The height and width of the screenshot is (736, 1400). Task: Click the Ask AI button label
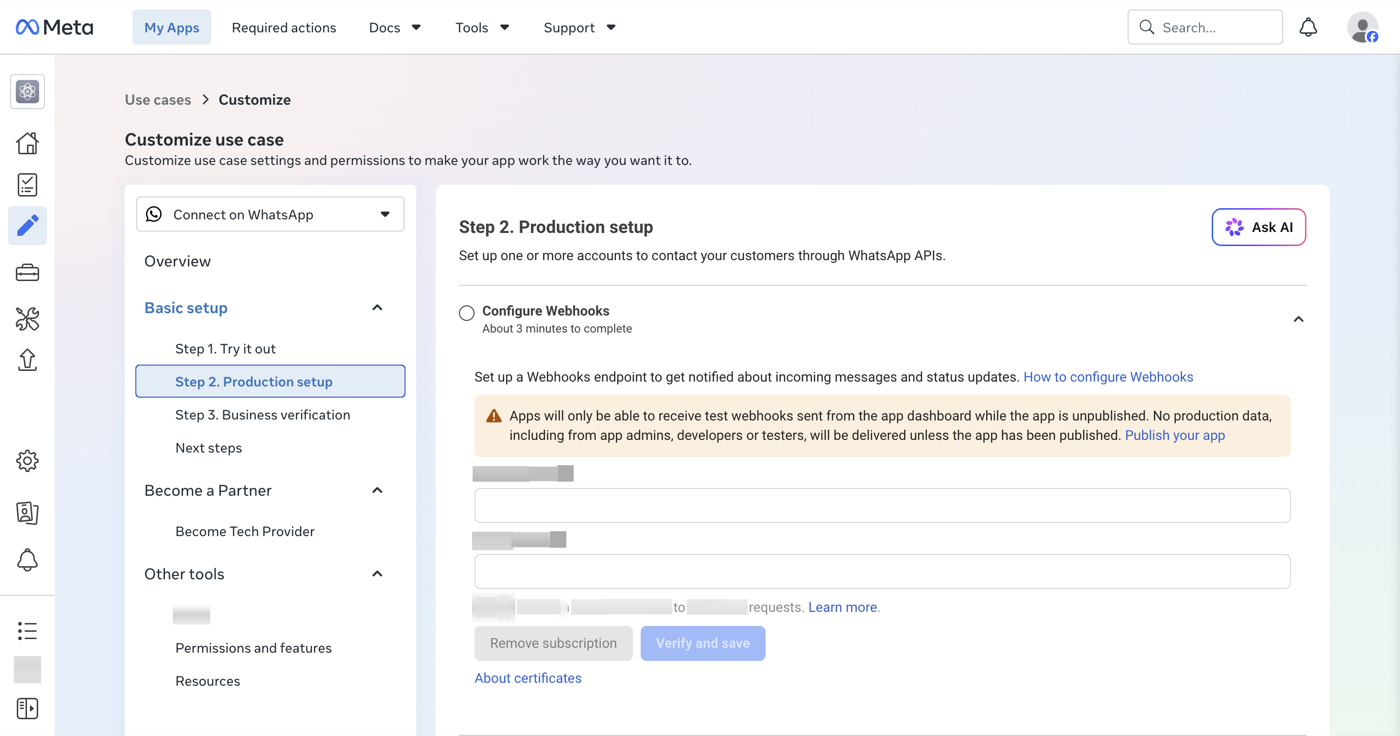coord(1272,227)
